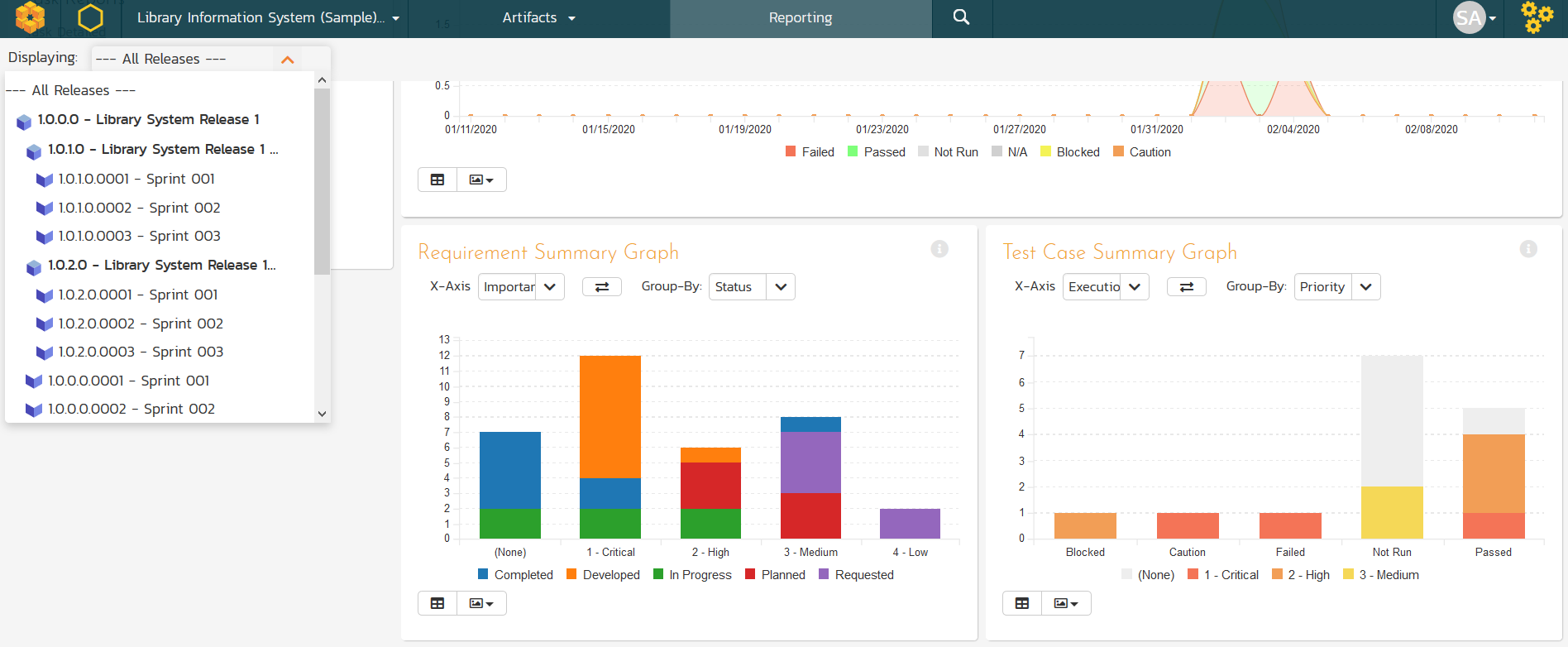
Task: Show Requirement Summary Graph info icon
Action: (x=939, y=249)
